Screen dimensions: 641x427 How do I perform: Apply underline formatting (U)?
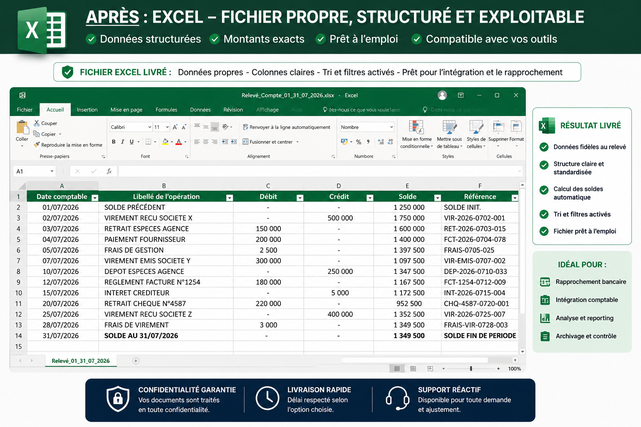pos(132,142)
